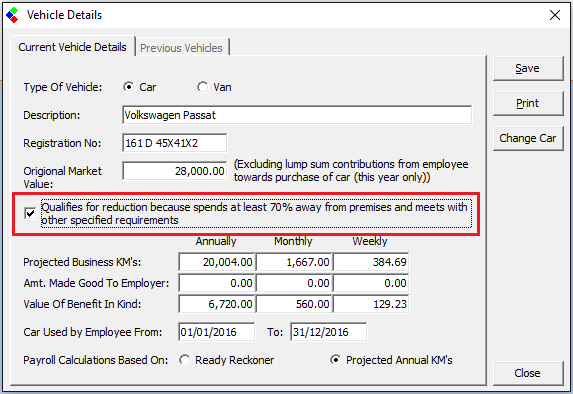Click the Original Market Value field
Screen dimensions: 573x394
(174, 171)
